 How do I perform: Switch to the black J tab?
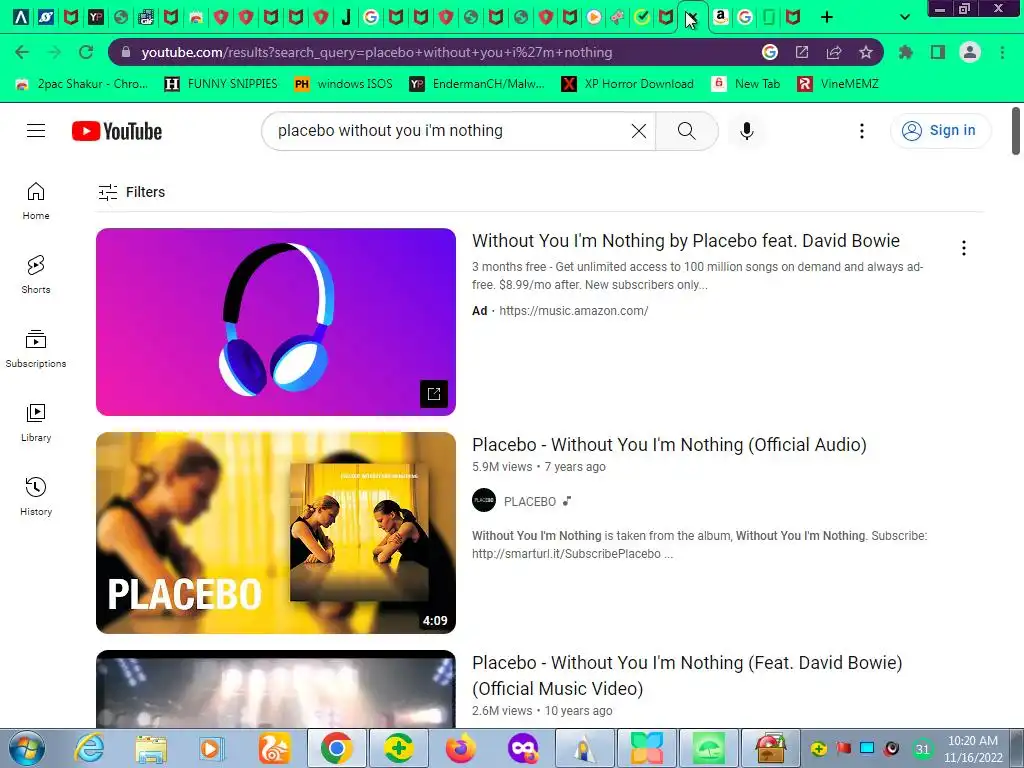click(345, 17)
